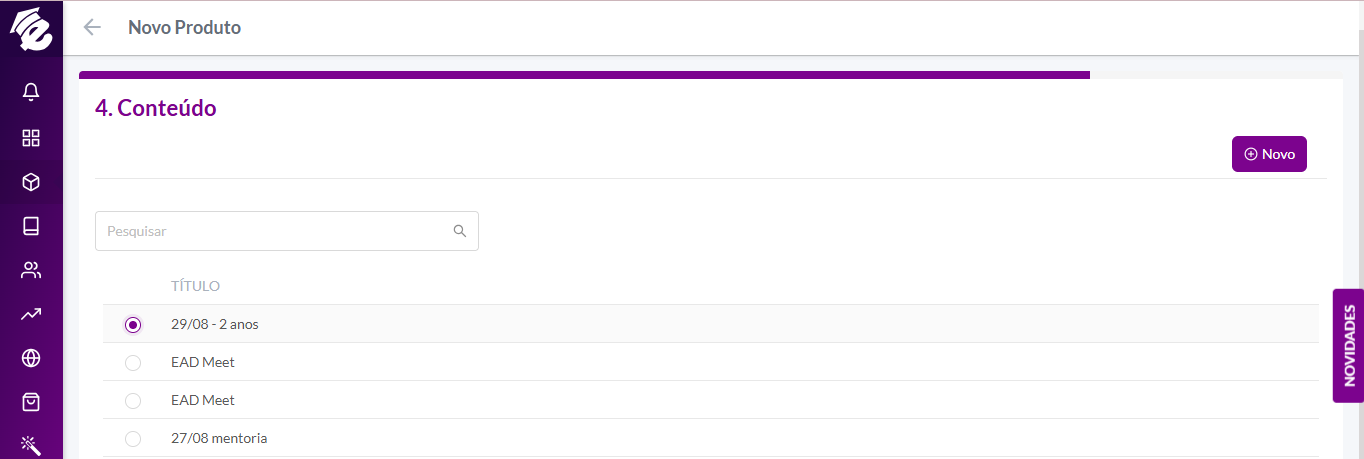Open the book courses icon
The height and width of the screenshot is (459, 1364).
point(31,226)
